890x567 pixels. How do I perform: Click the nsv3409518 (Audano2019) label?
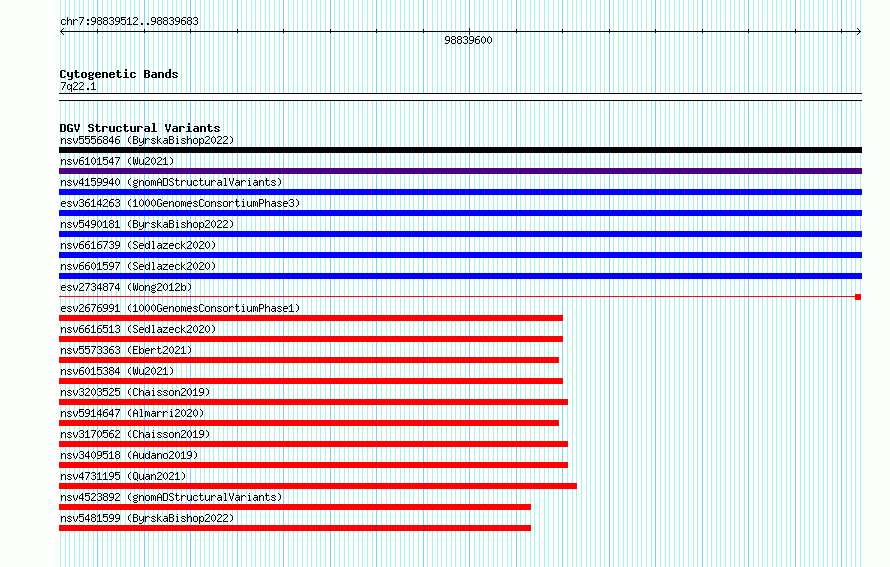(129, 455)
